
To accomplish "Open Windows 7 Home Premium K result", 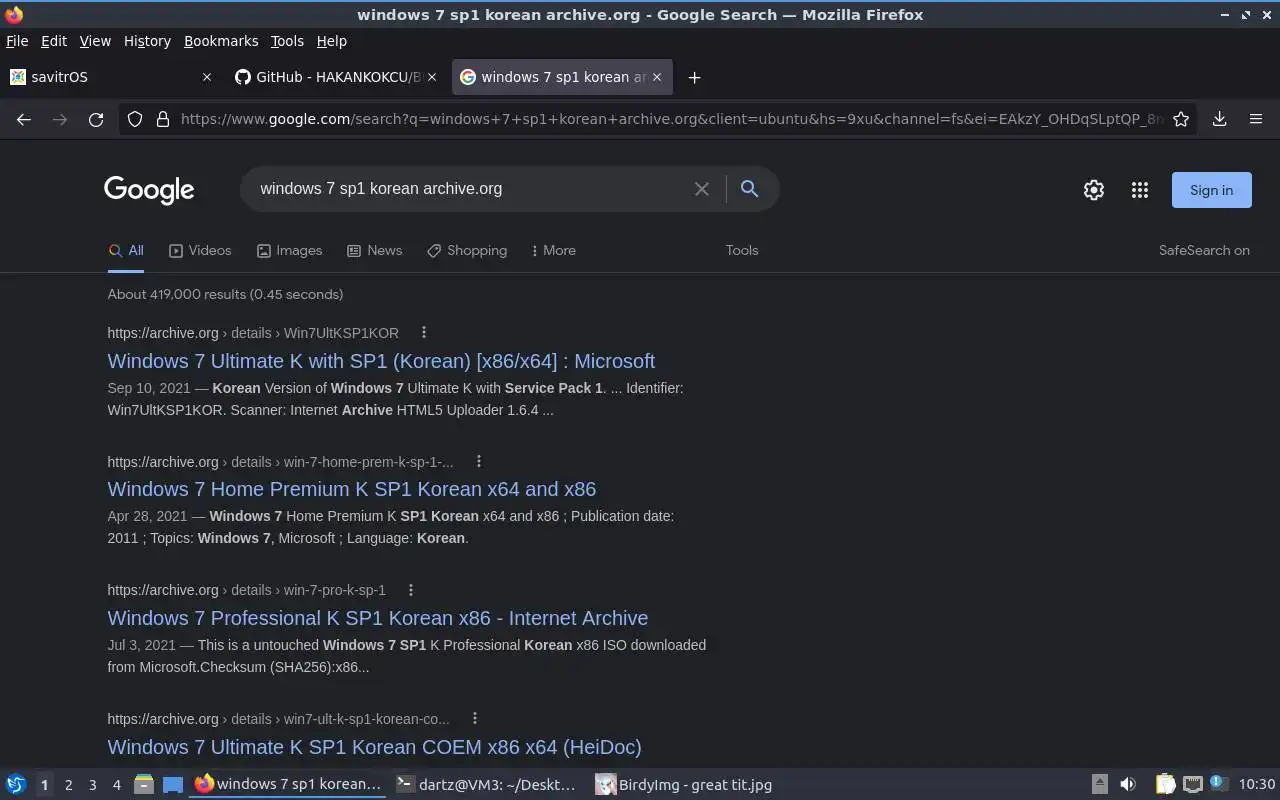I will coord(351,489).
